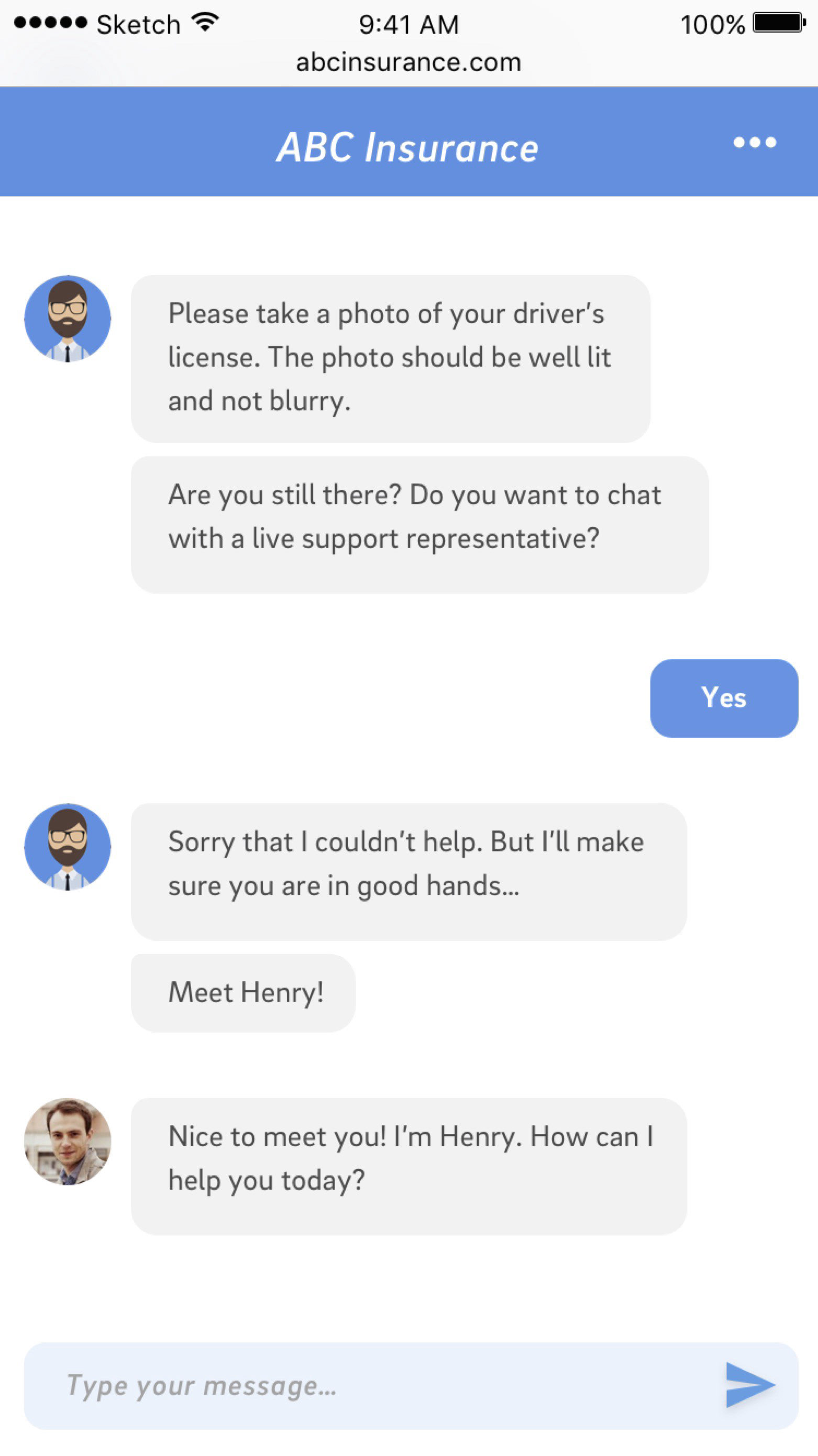Select the driver's license photo request message

pyautogui.click(x=390, y=358)
